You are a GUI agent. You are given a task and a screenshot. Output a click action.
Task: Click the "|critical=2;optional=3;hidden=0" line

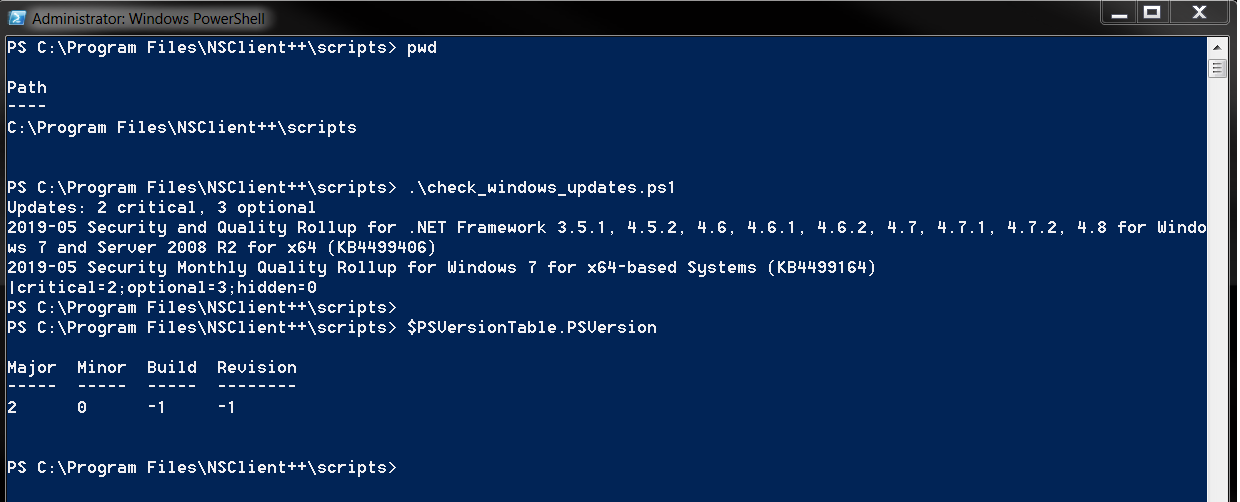click(161, 288)
